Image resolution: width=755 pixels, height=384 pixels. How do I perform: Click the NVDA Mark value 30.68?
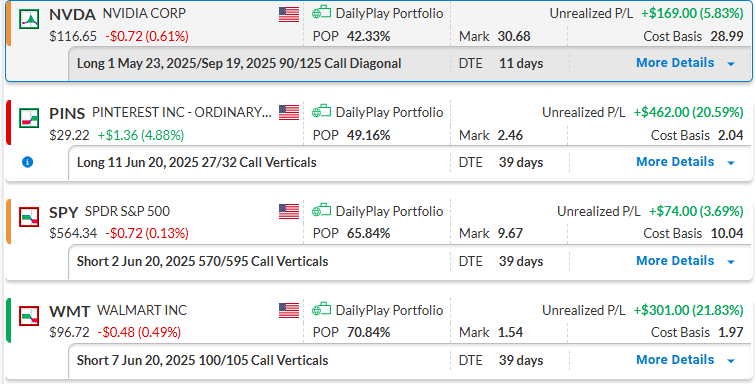pyautogui.click(x=514, y=37)
